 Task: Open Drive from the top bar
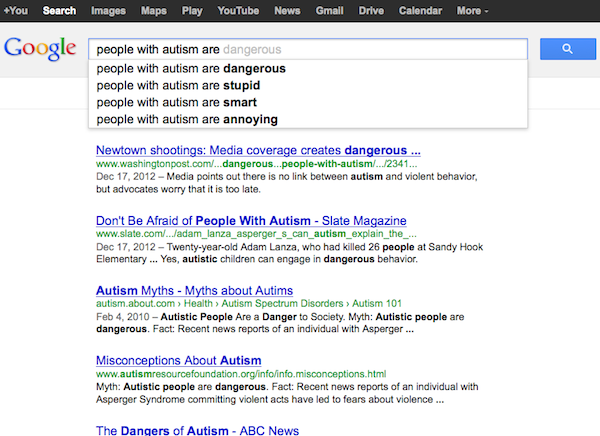(371, 11)
